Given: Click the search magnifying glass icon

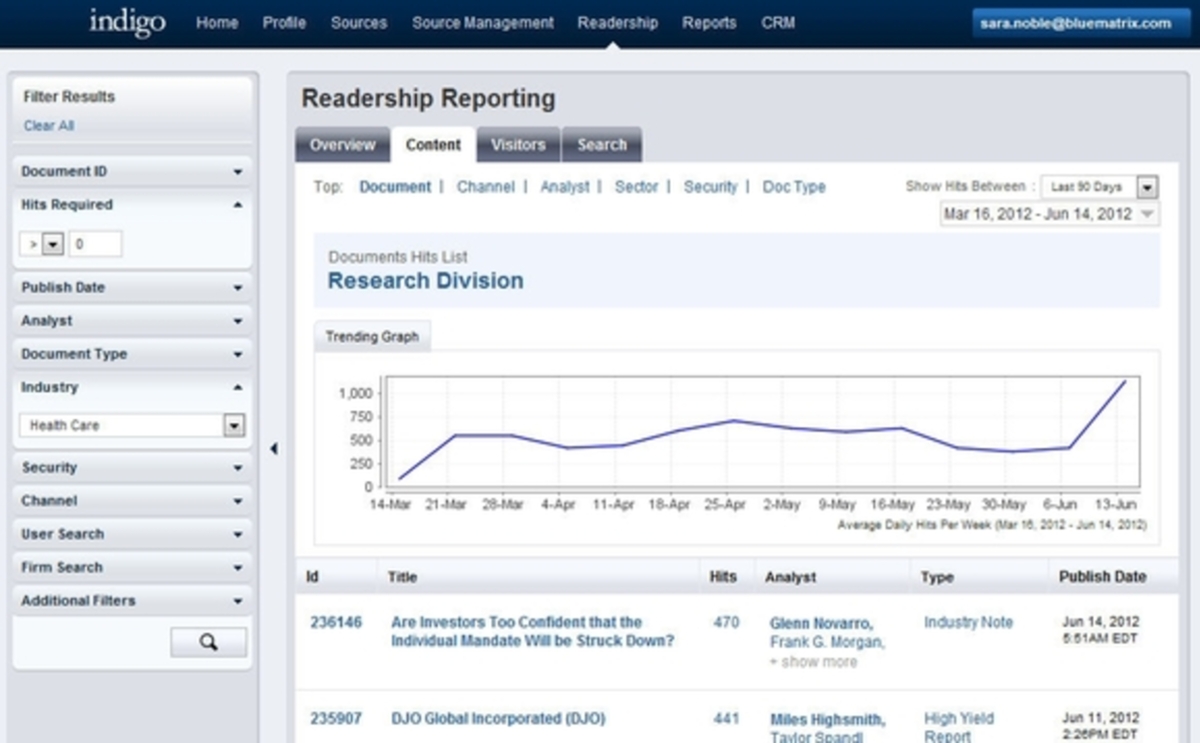Looking at the screenshot, I should pyautogui.click(x=208, y=641).
